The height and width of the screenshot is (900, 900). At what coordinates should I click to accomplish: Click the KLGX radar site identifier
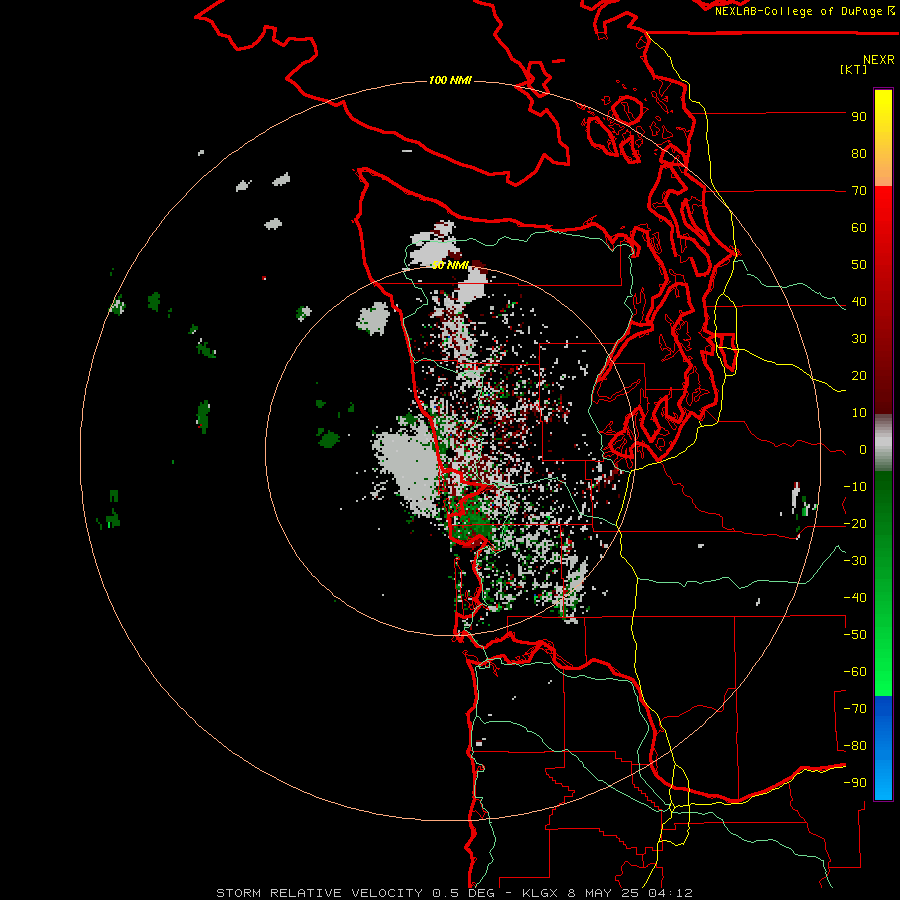pyautogui.click(x=540, y=893)
